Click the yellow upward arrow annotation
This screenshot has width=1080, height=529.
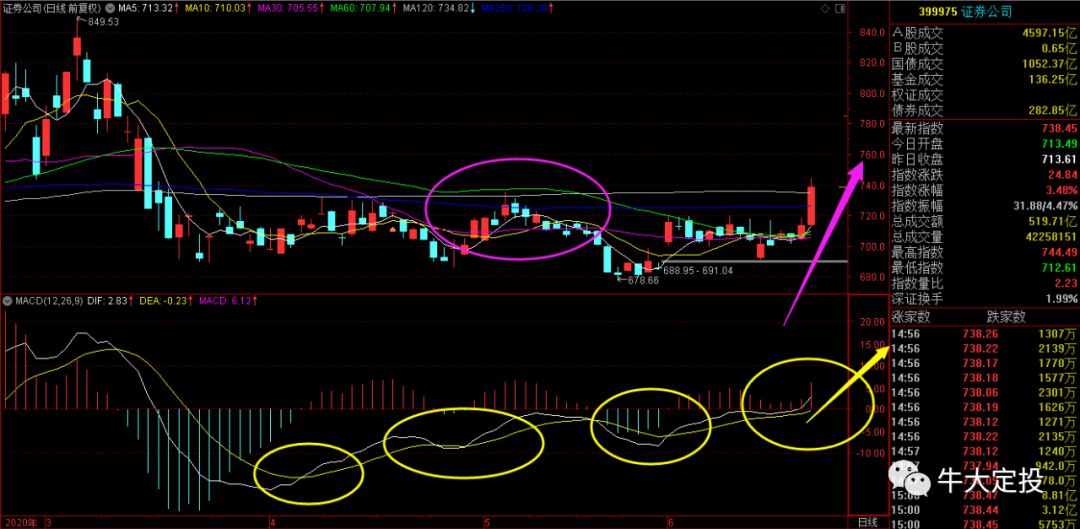coord(849,386)
